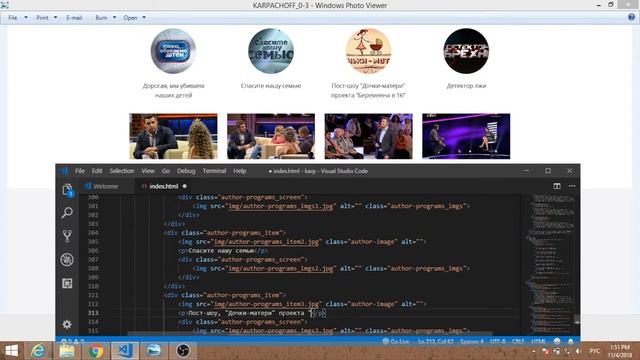This screenshot has width=640, height=360.
Task: Open the network tray icon
Action: tap(567, 351)
